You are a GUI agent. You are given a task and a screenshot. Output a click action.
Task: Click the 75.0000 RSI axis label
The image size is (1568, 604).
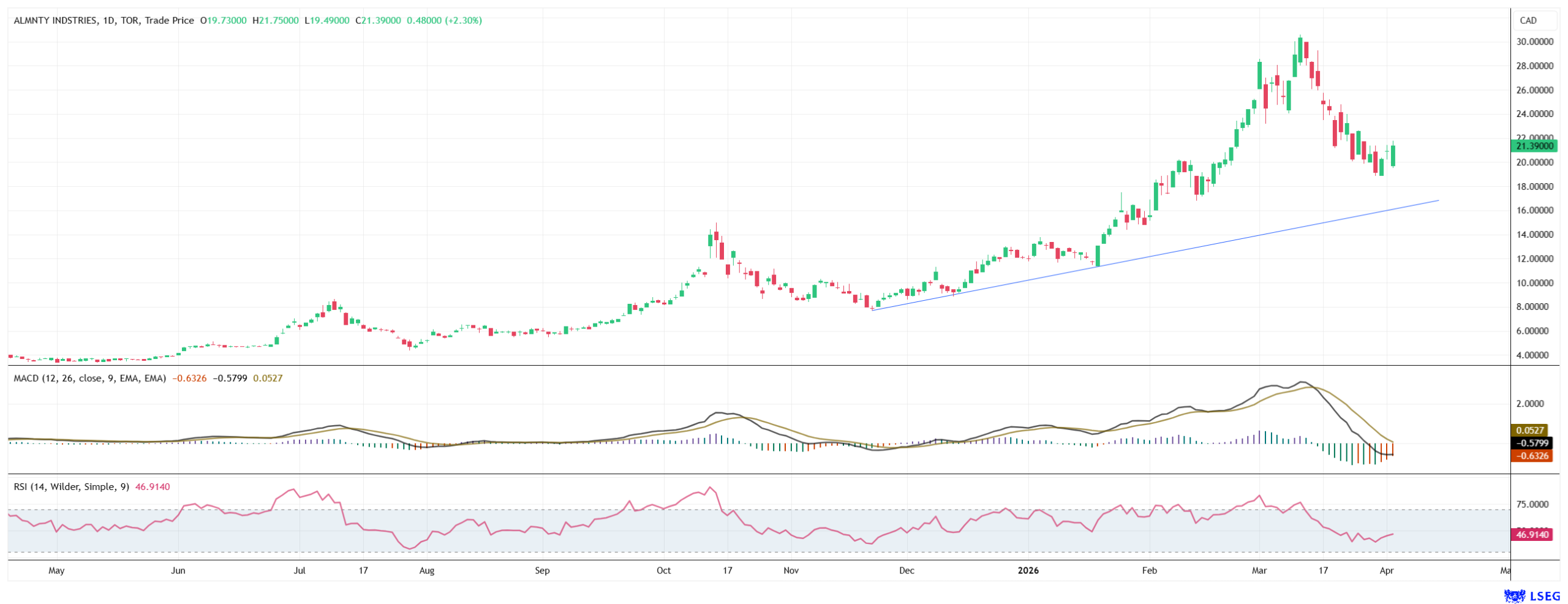tap(1532, 504)
